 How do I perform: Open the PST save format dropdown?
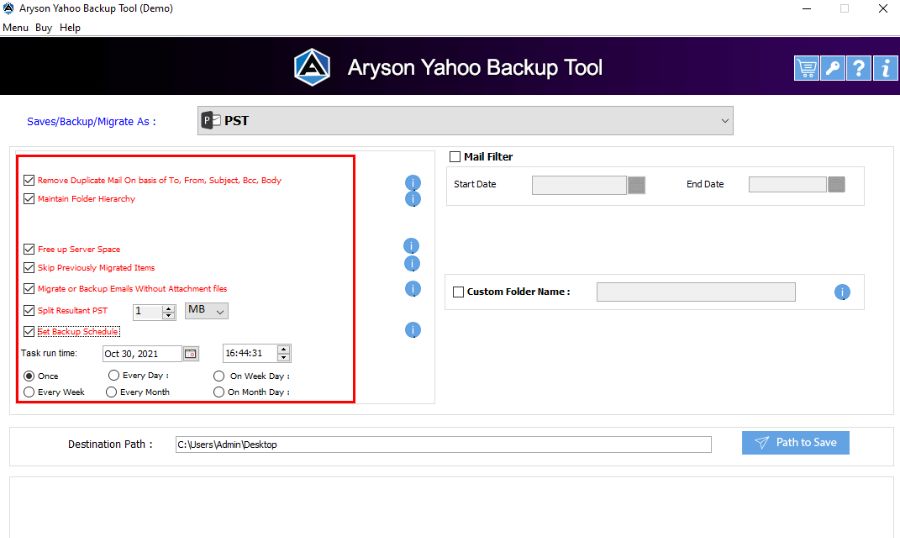point(465,121)
